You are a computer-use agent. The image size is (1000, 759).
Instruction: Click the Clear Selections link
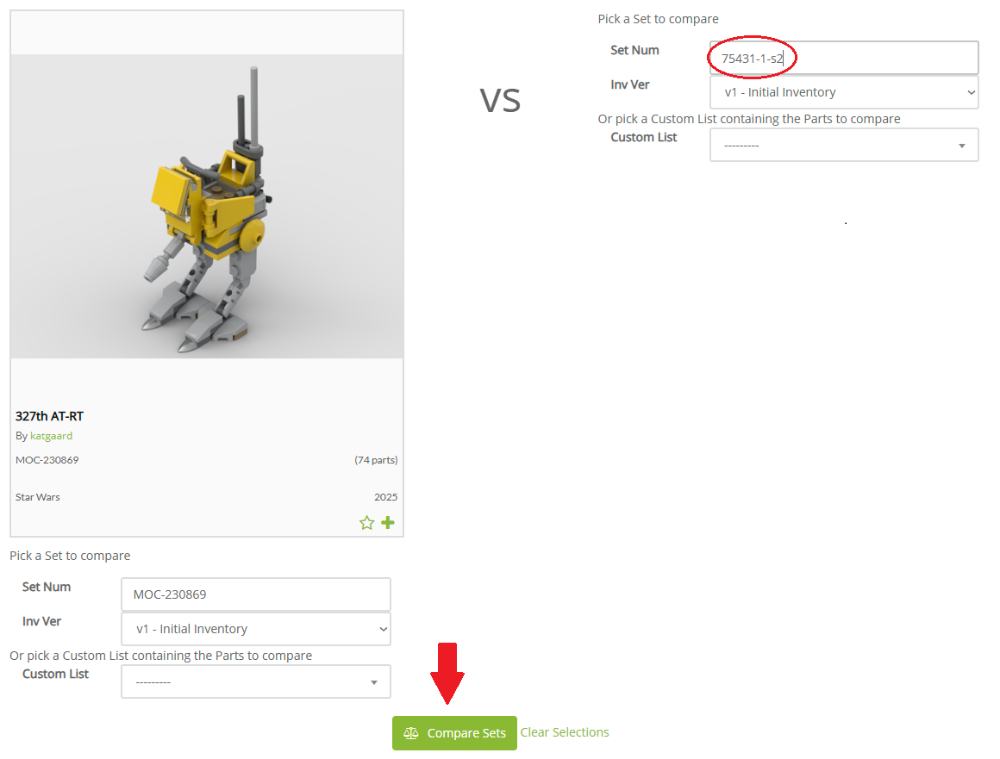(564, 732)
